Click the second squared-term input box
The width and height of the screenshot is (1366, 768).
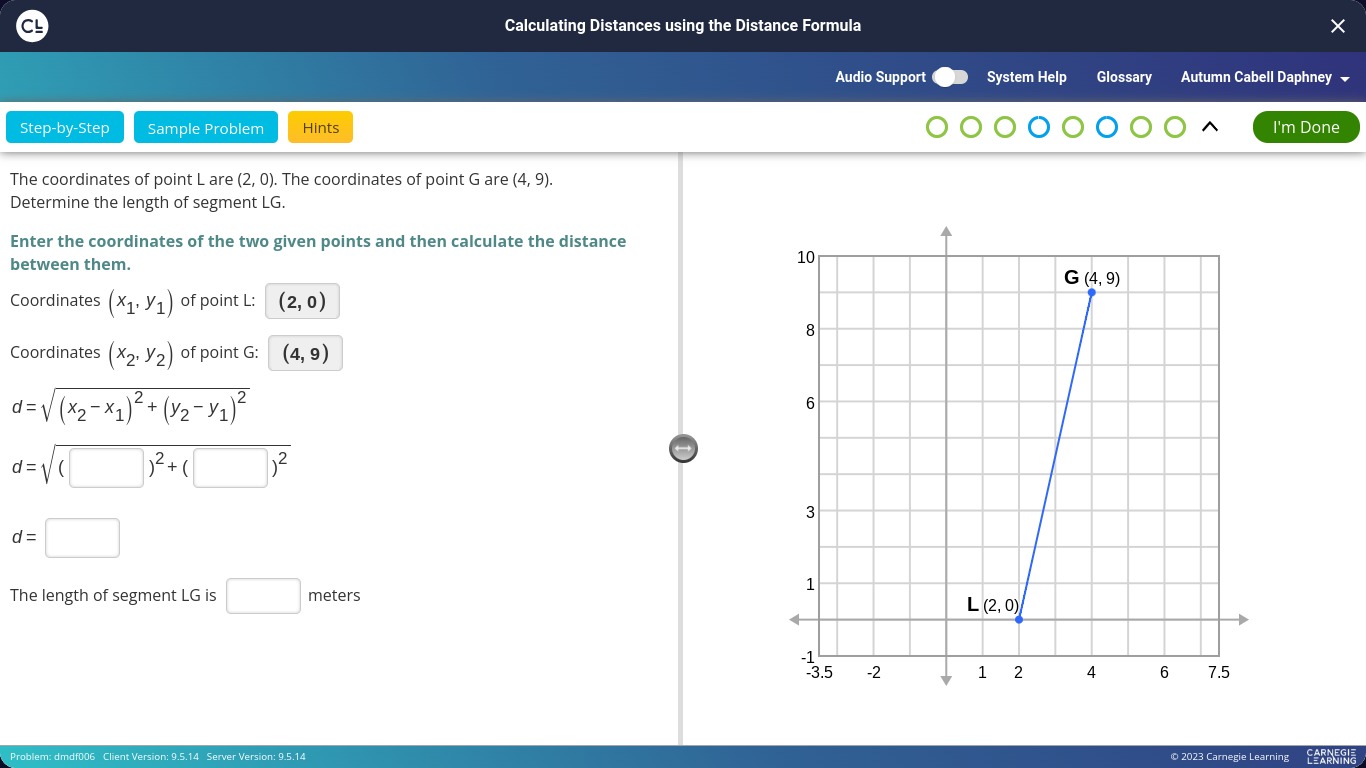click(x=231, y=468)
